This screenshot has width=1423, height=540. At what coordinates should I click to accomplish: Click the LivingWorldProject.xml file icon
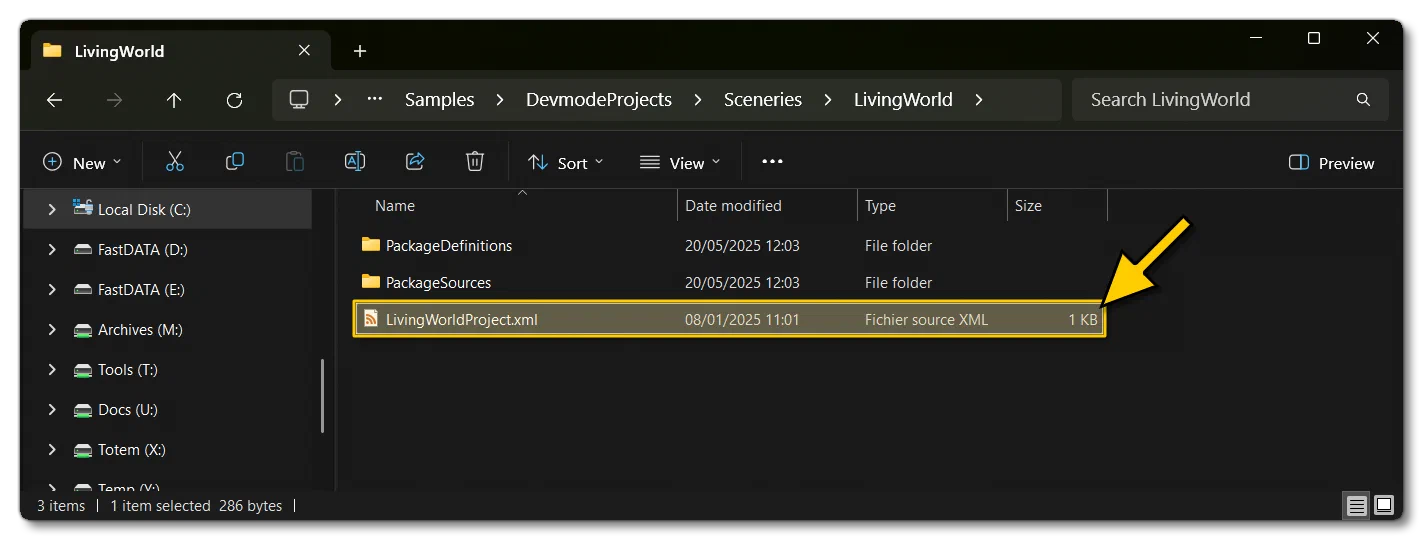click(x=371, y=320)
